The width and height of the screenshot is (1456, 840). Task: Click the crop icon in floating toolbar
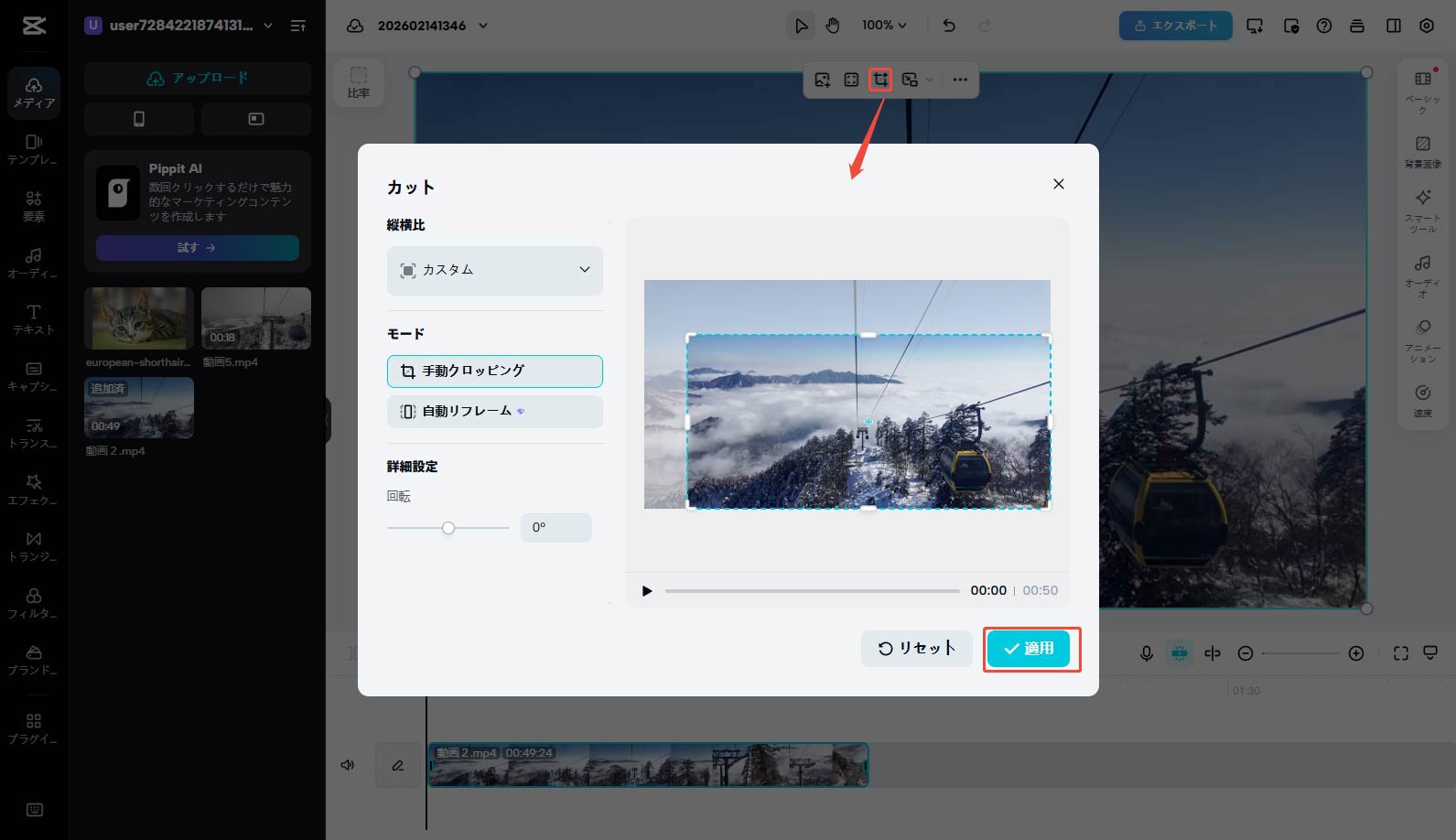[x=880, y=80]
